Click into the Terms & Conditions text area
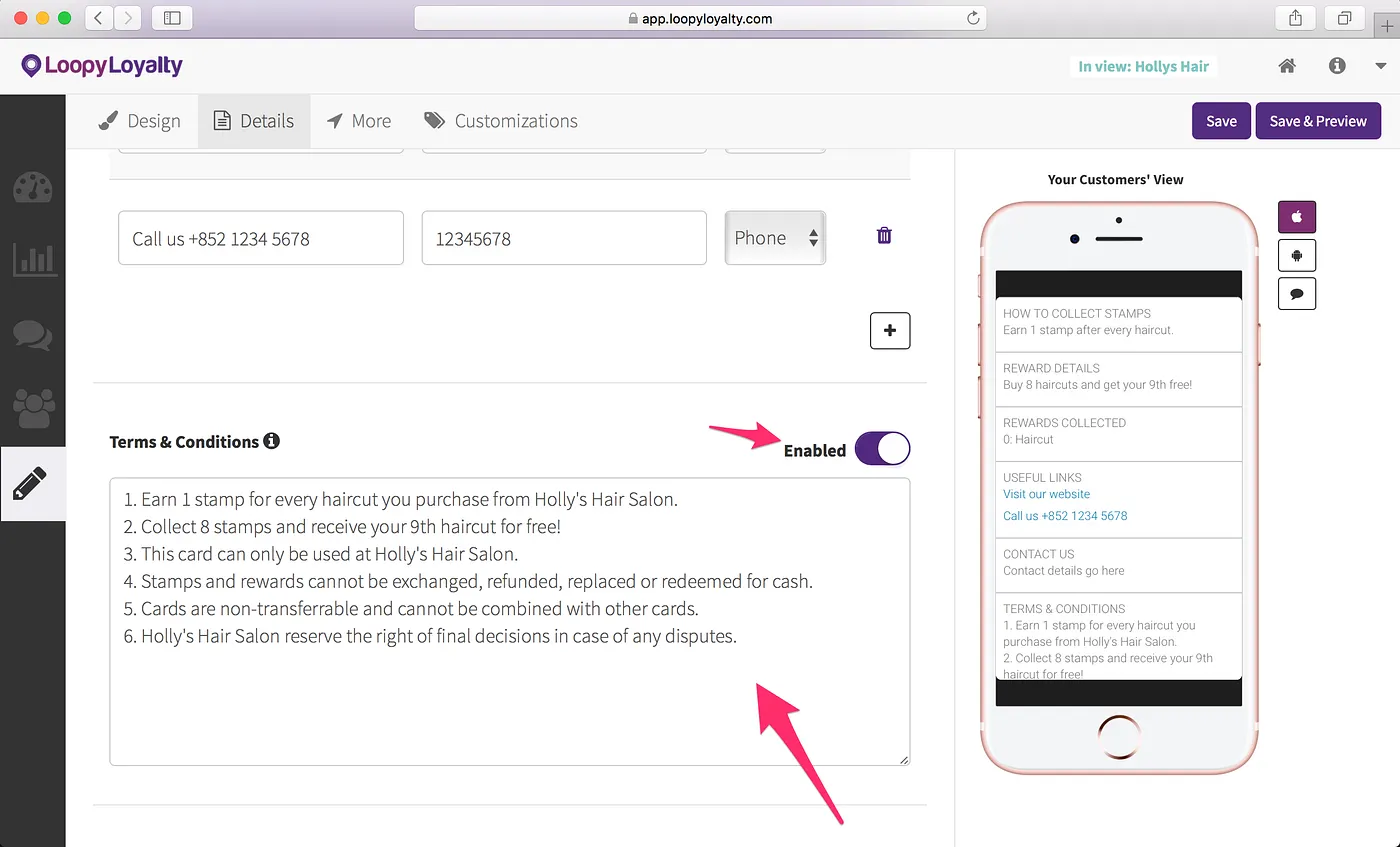The width and height of the screenshot is (1400, 847). [510, 622]
